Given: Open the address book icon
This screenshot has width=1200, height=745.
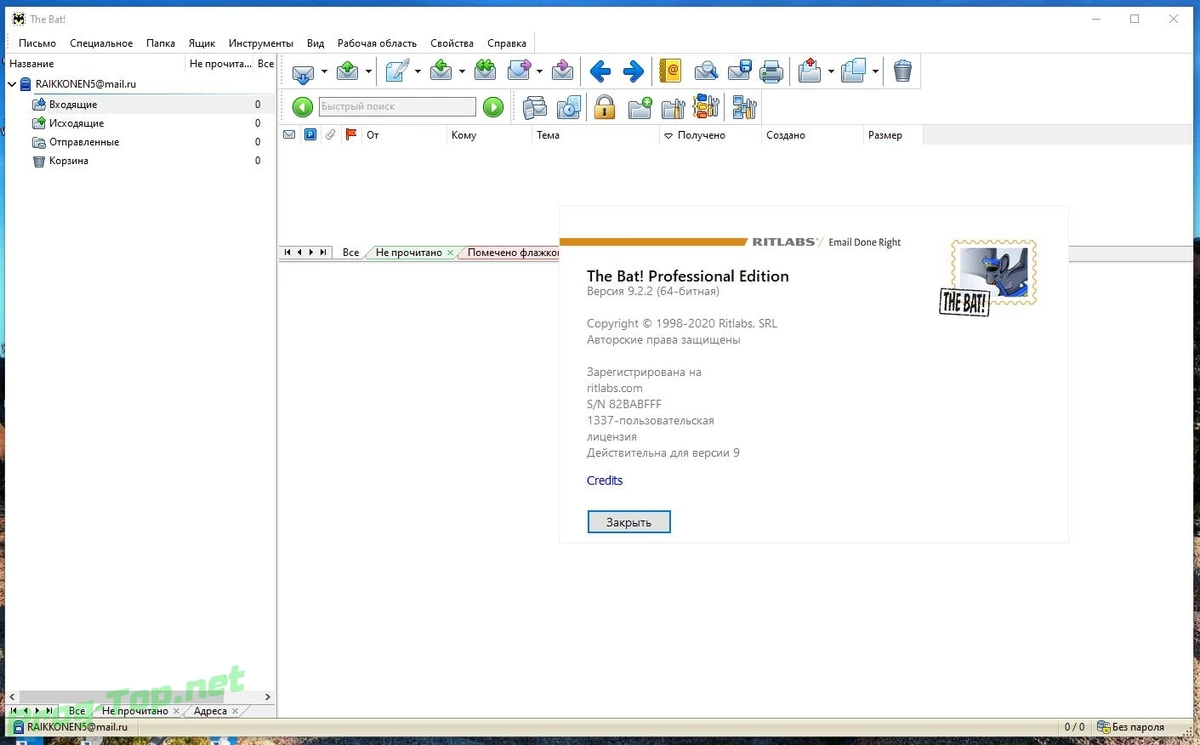Looking at the screenshot, I should 670,71.
